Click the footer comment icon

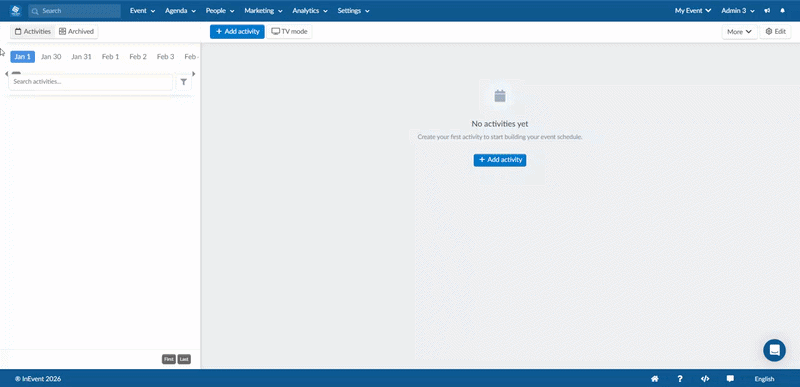(x=730, y=379)
